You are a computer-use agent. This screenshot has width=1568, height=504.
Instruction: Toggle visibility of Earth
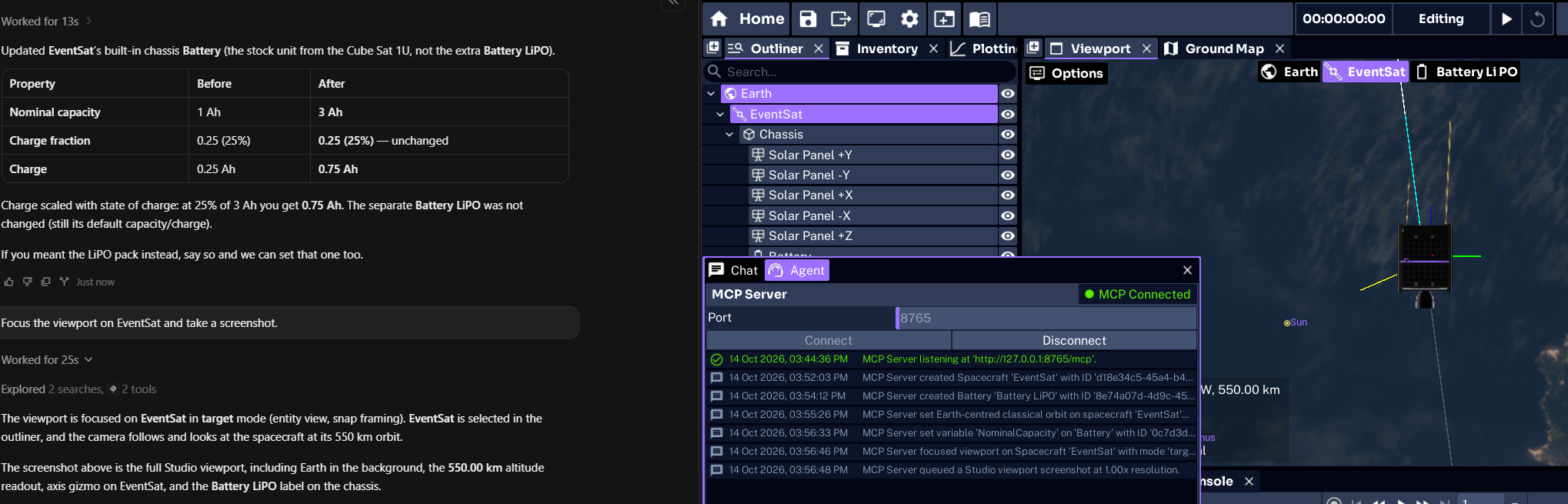tap(1008, 93)
